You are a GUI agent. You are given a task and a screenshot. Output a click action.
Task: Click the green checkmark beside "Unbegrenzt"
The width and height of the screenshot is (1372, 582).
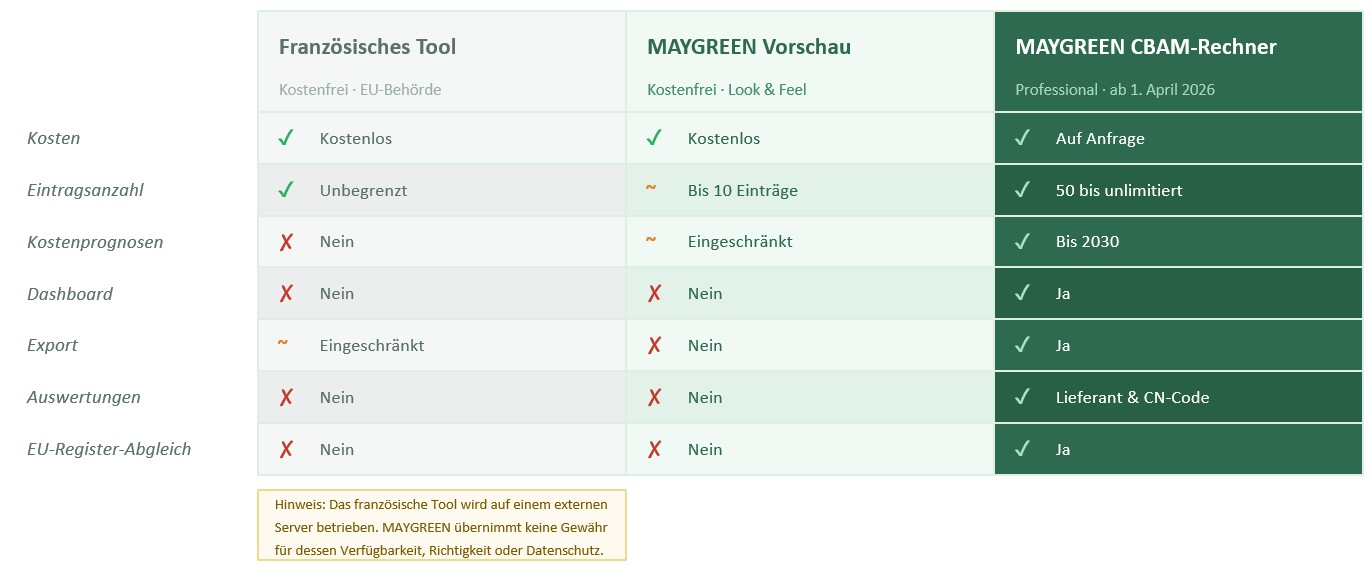click(x=286, y=190)
